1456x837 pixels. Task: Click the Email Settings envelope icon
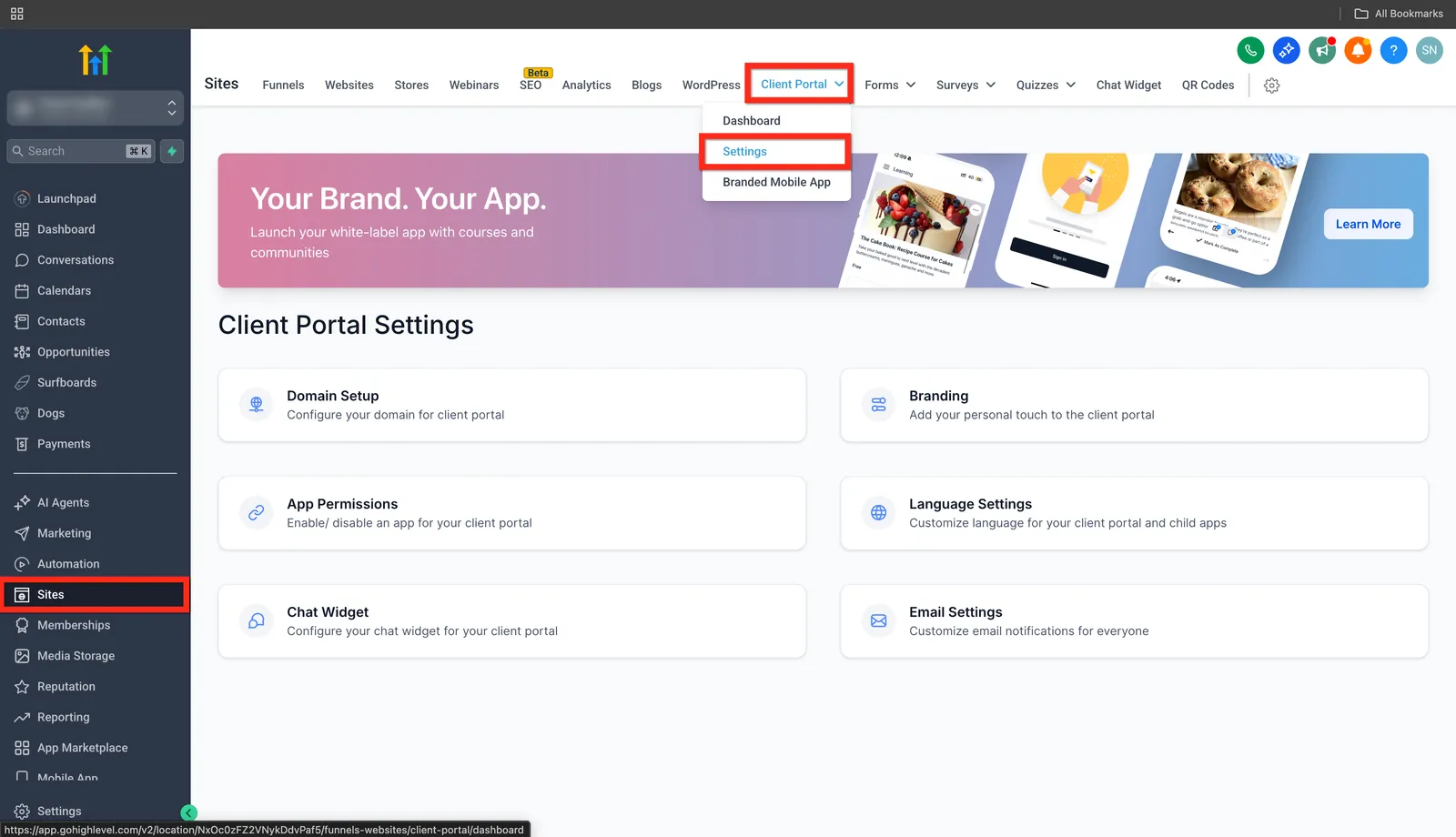click(879, 621)
